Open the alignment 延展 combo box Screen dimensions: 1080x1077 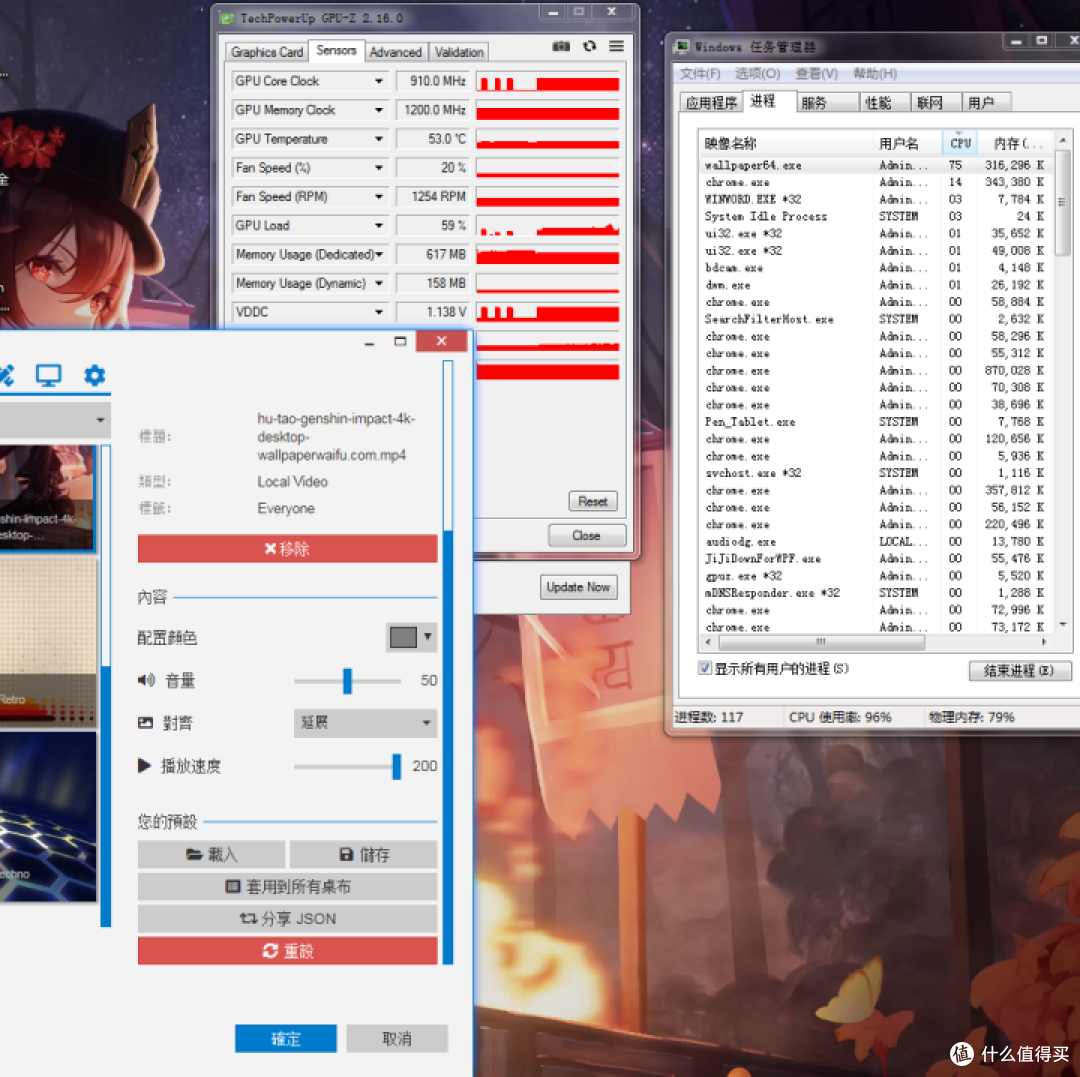365,723
